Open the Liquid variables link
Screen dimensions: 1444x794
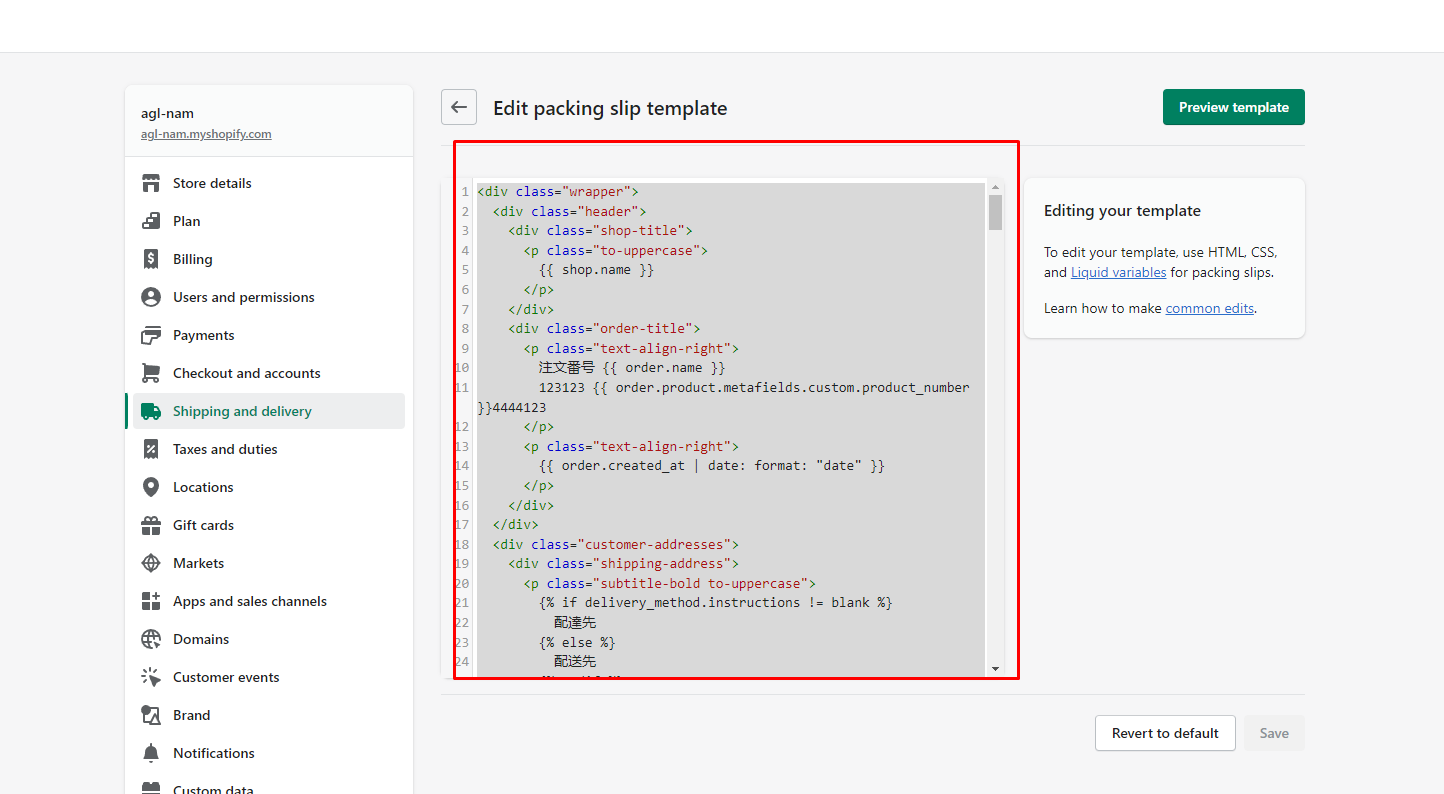[x=1118, y=272]
